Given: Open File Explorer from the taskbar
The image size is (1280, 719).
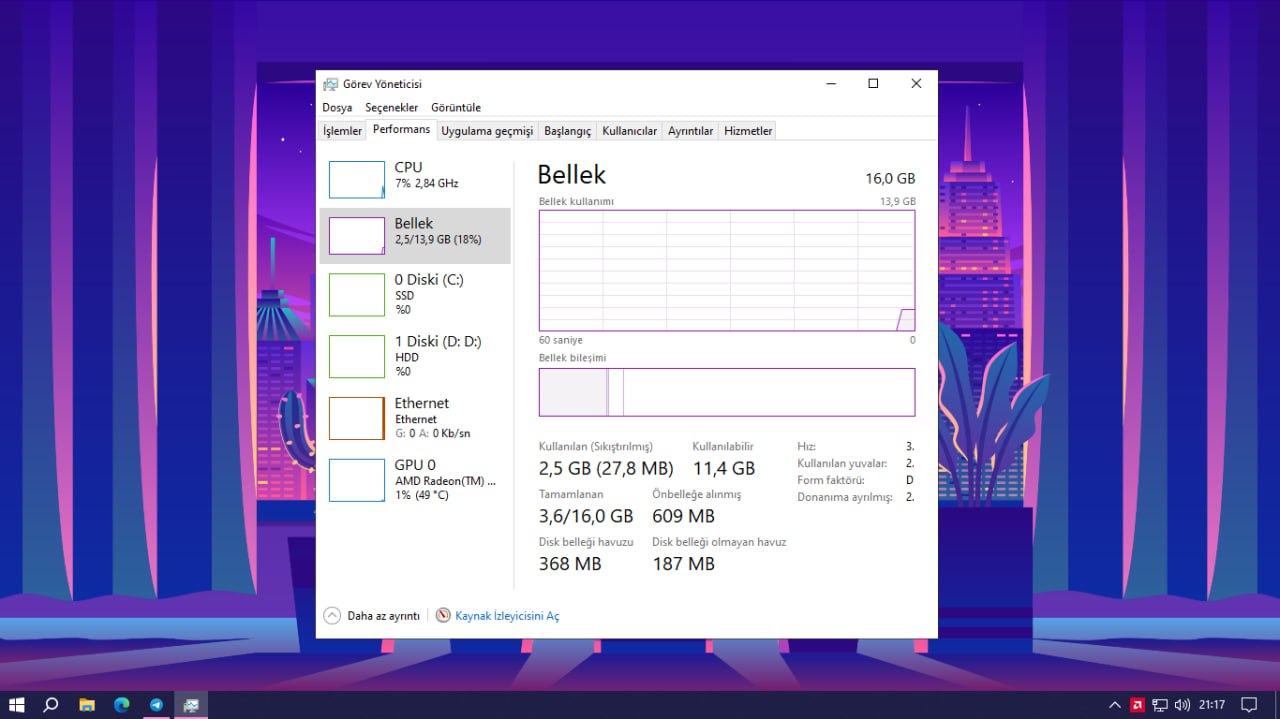Looking at the screenshot, I should [87, 705].
